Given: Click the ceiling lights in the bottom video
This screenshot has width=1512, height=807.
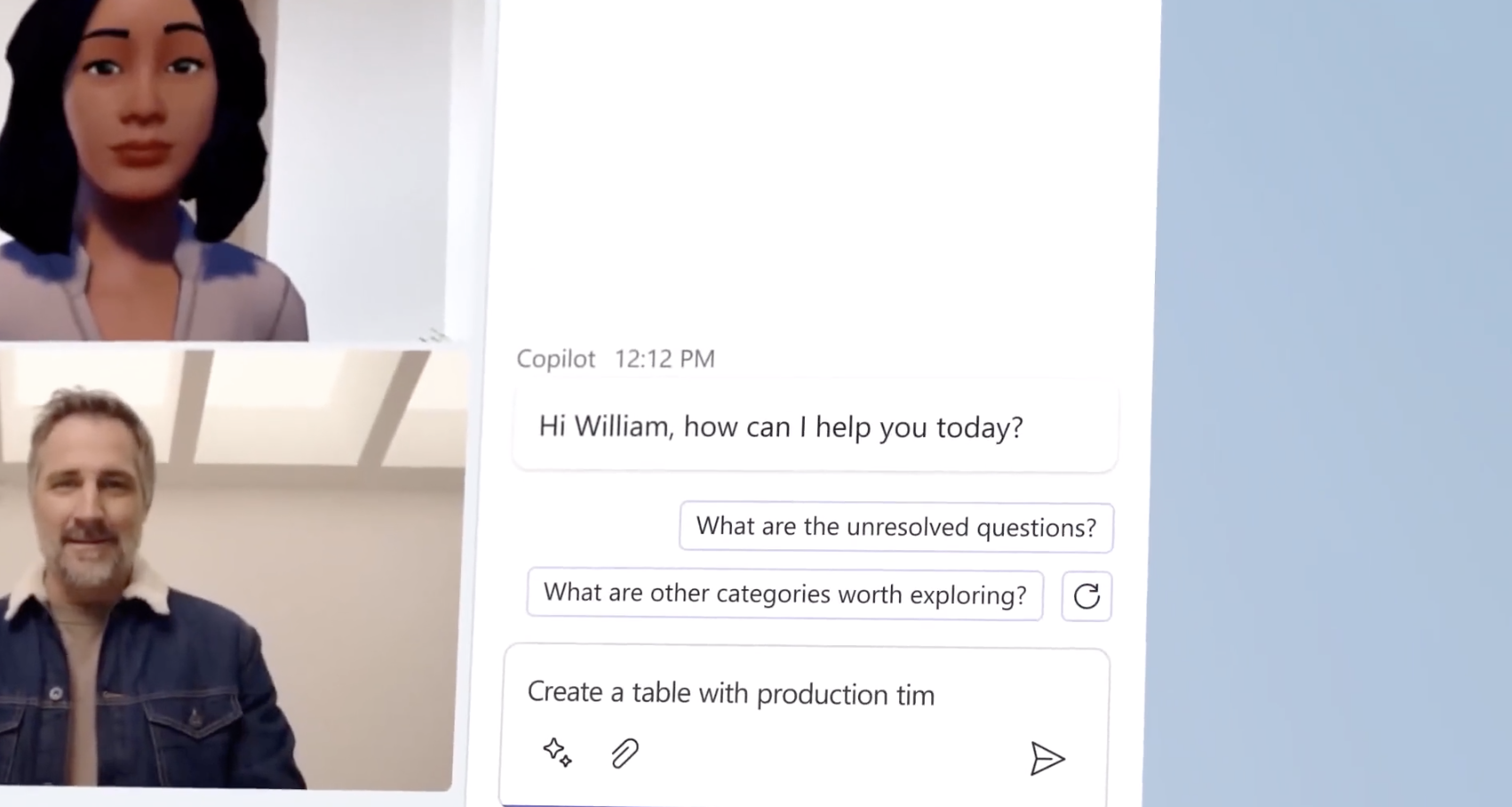Looking at the screenshot, I should pyautogui.click(x=249, y=400).
